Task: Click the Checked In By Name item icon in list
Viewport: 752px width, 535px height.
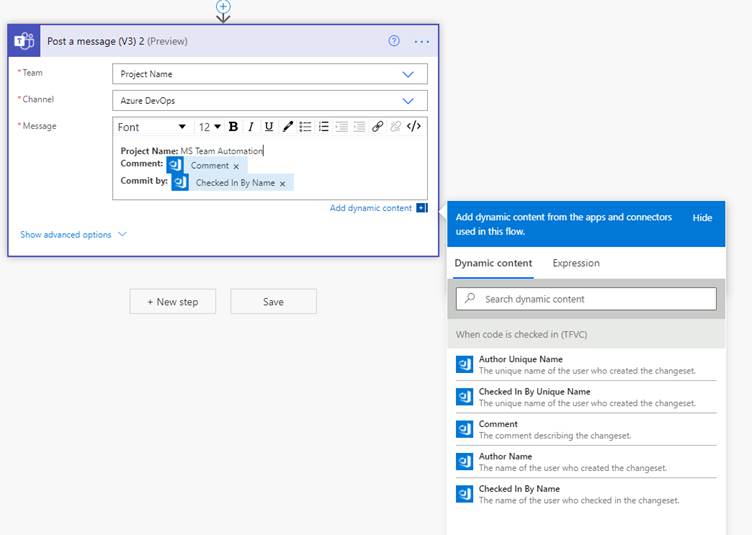Action: (464, 494)
